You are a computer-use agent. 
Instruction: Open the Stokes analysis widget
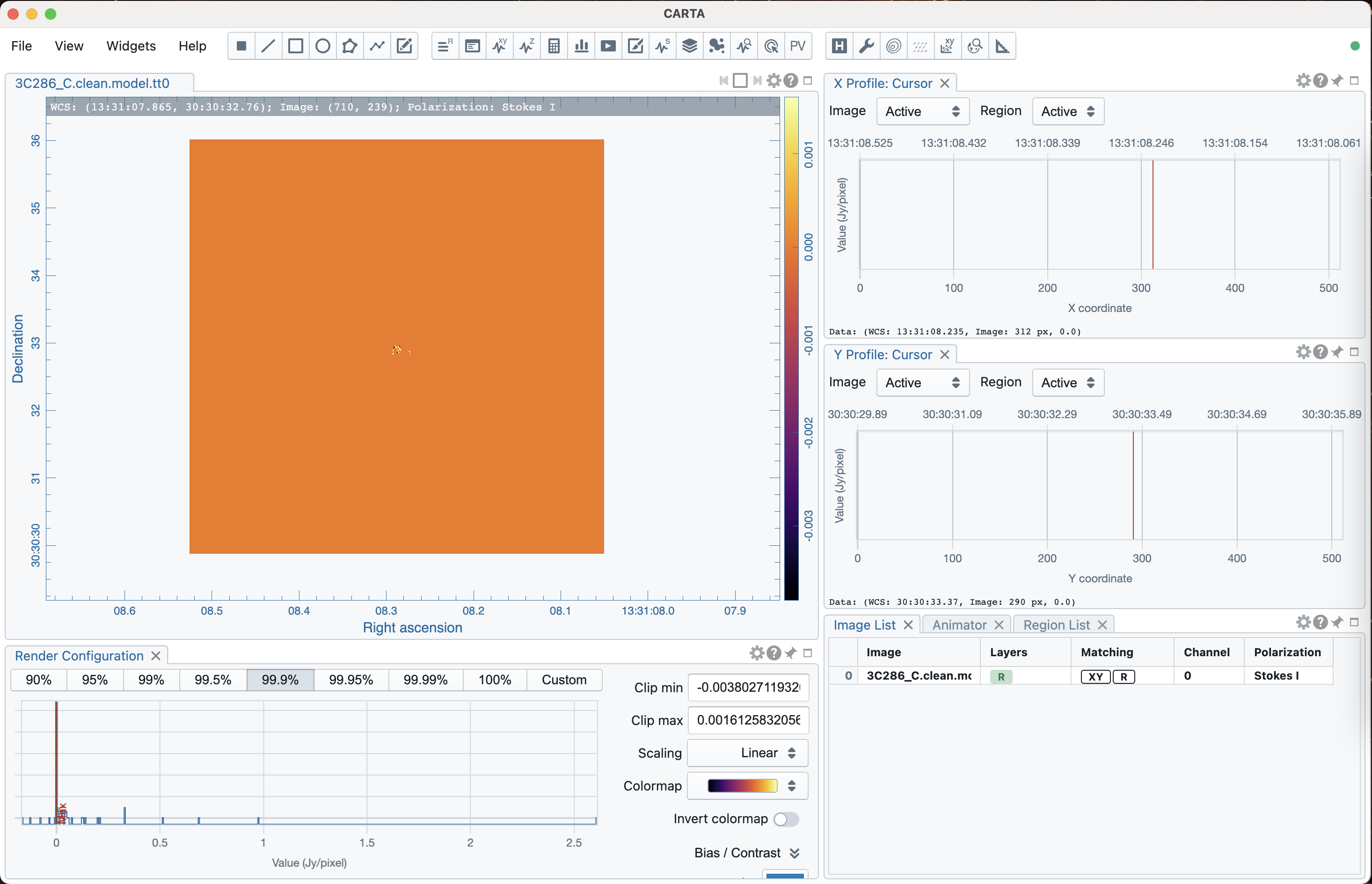pos(663,46)
